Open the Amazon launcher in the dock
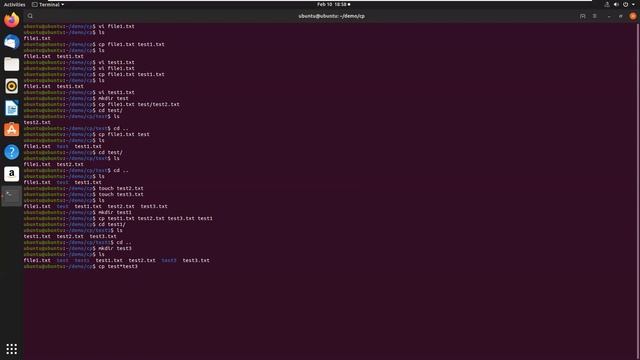The image size is (640, 360). coord(11,174)
